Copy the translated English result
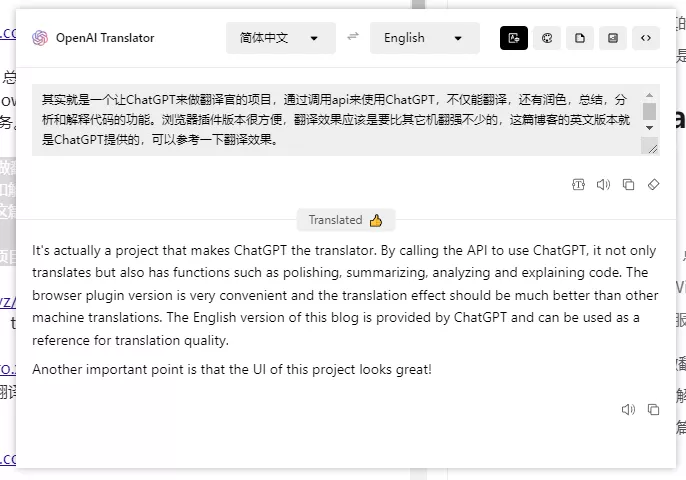686x480 pixels. point(654,409)
